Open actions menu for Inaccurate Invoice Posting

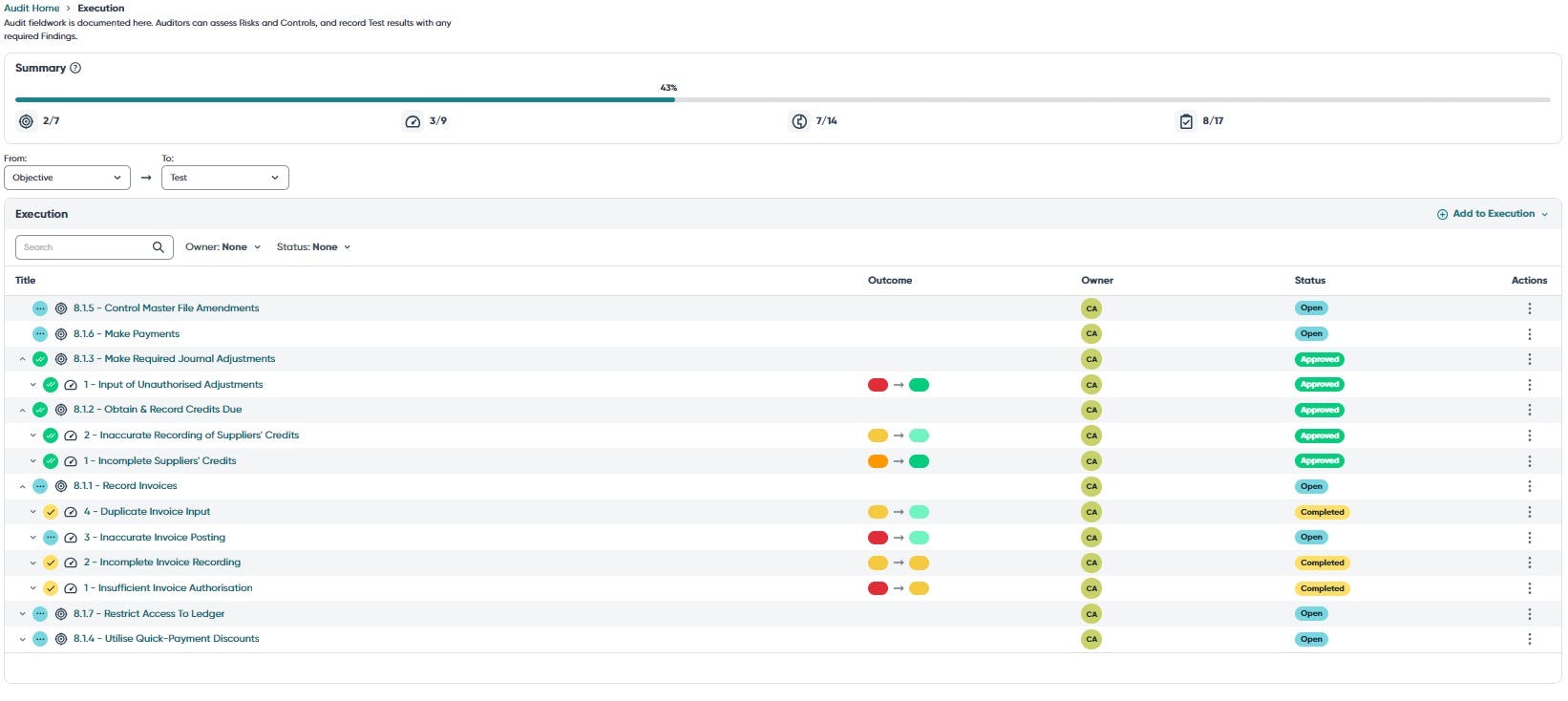click(x=1529, y=538)
